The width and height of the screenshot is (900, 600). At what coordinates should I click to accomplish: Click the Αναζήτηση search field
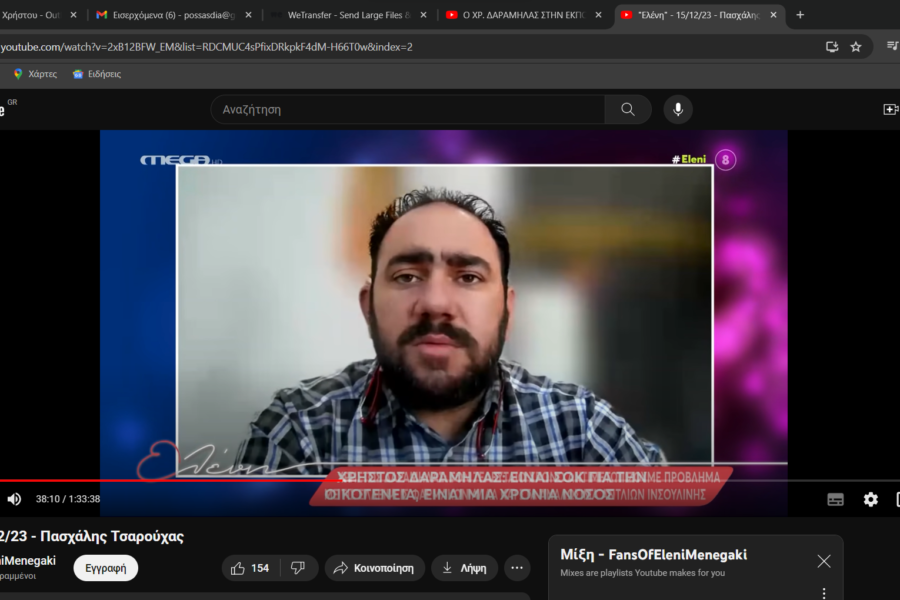point(407,110)
